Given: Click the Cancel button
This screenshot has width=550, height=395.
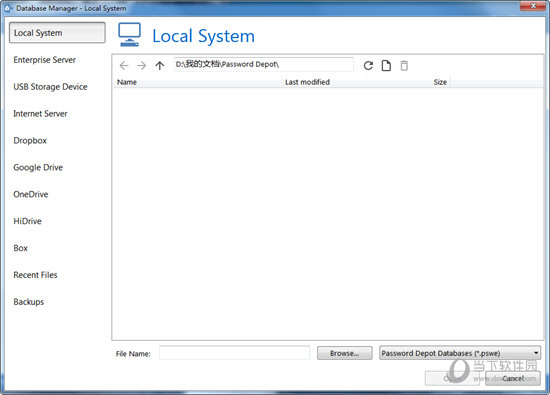Looking at the screenshot, I should tap(513, 379).
